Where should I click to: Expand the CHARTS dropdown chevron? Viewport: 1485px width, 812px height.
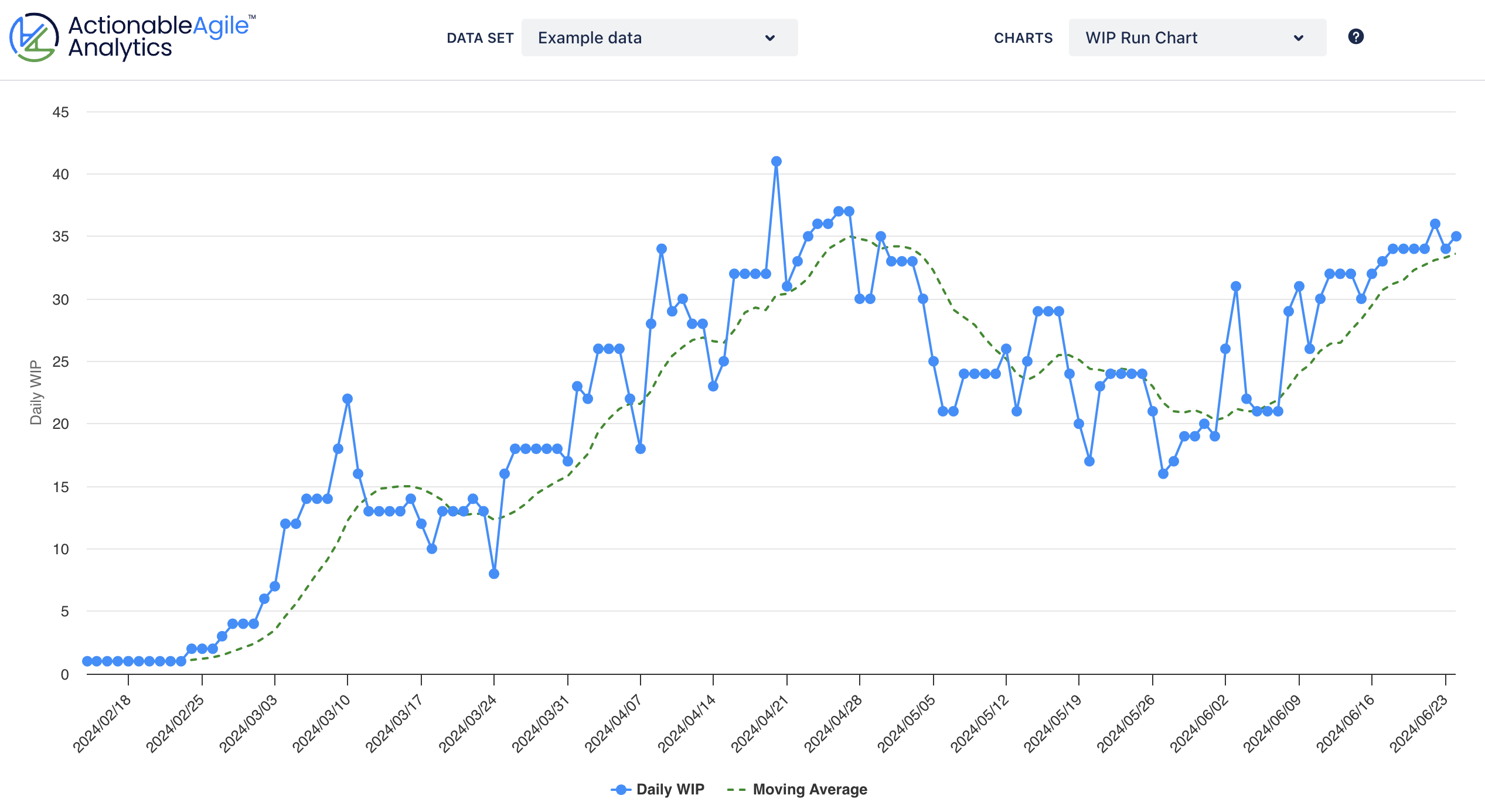coord(1299,37)
